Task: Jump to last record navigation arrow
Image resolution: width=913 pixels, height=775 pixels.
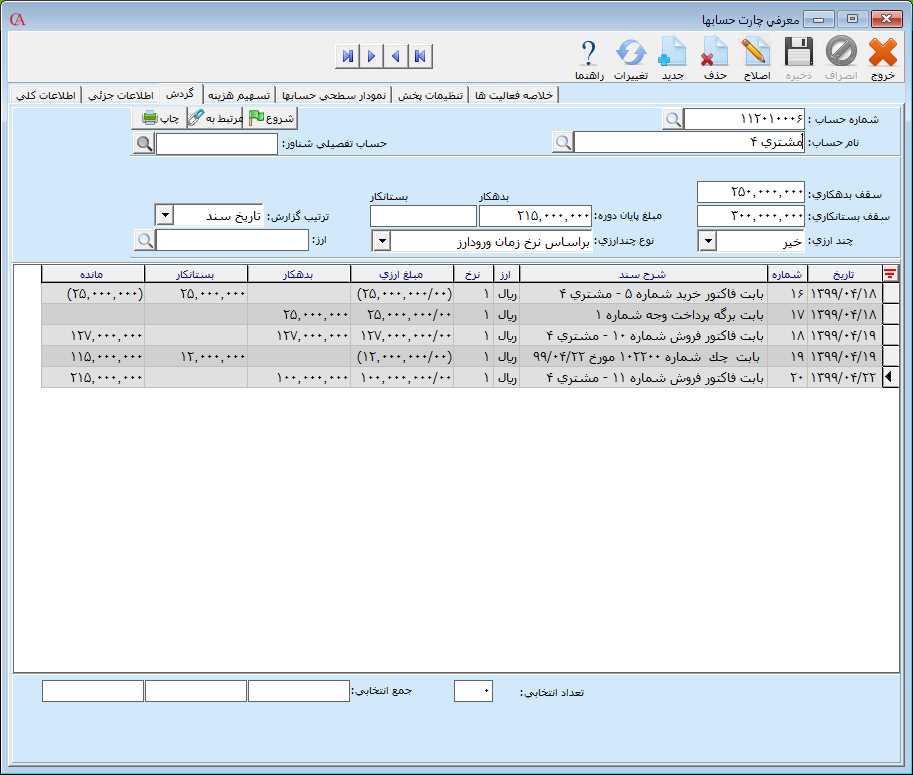Action: tap(347, 56)
